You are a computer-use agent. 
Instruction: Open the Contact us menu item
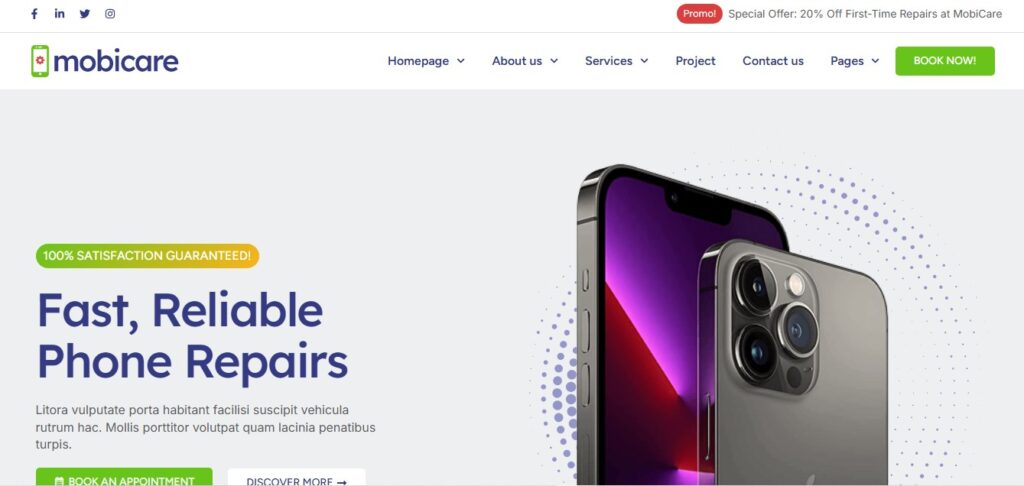click(x=773, y=61)
